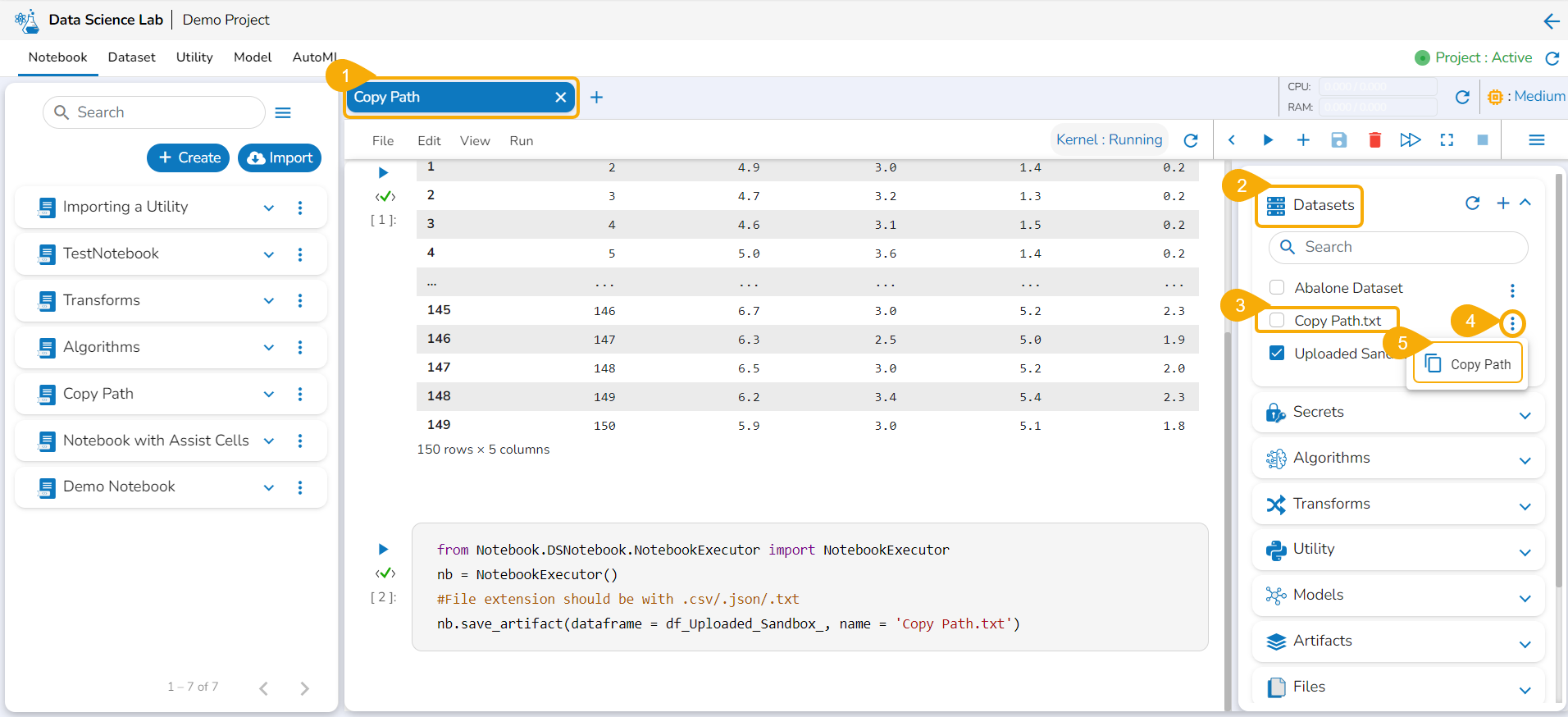Click the Create button

[189, 158]
